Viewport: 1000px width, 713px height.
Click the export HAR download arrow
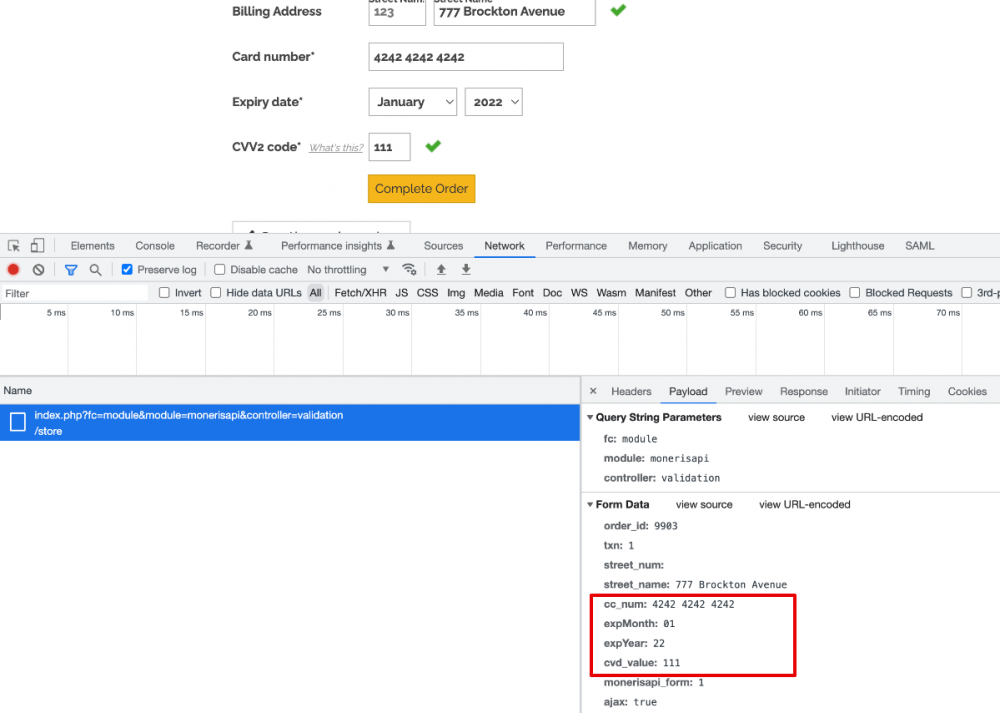(x=466, y=270)
